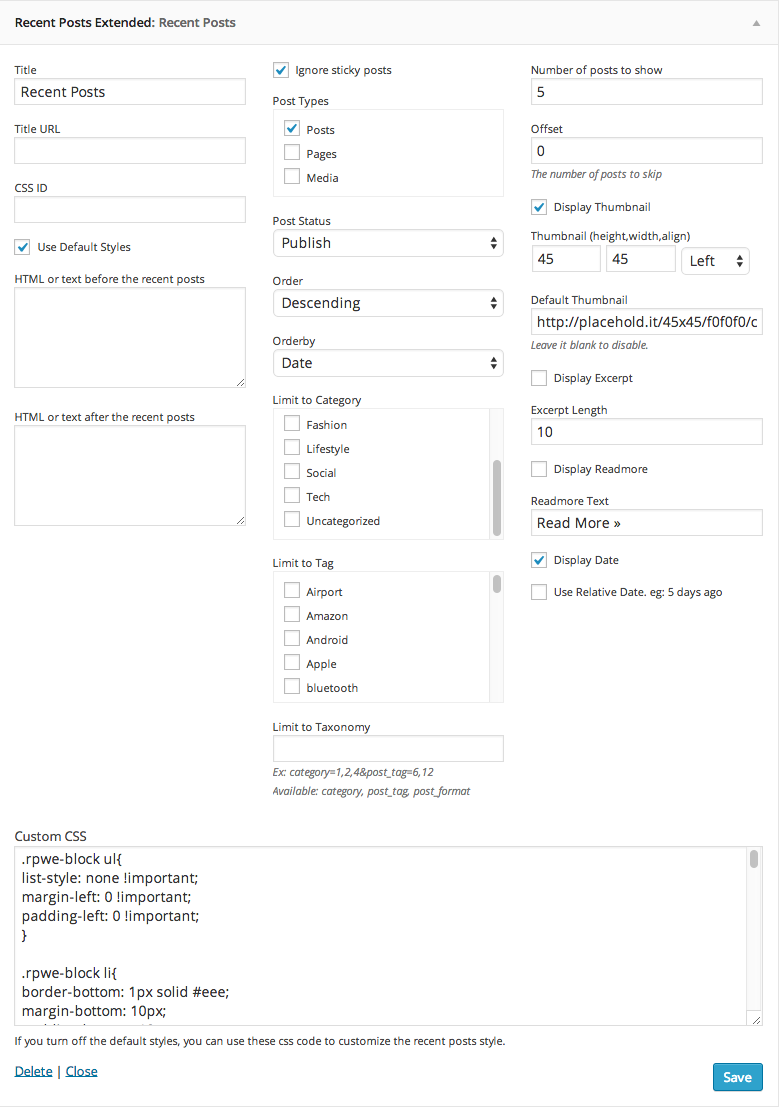Open the Post Status dropdown
This screenshot has width=779, height=1107.
(387, 243)
